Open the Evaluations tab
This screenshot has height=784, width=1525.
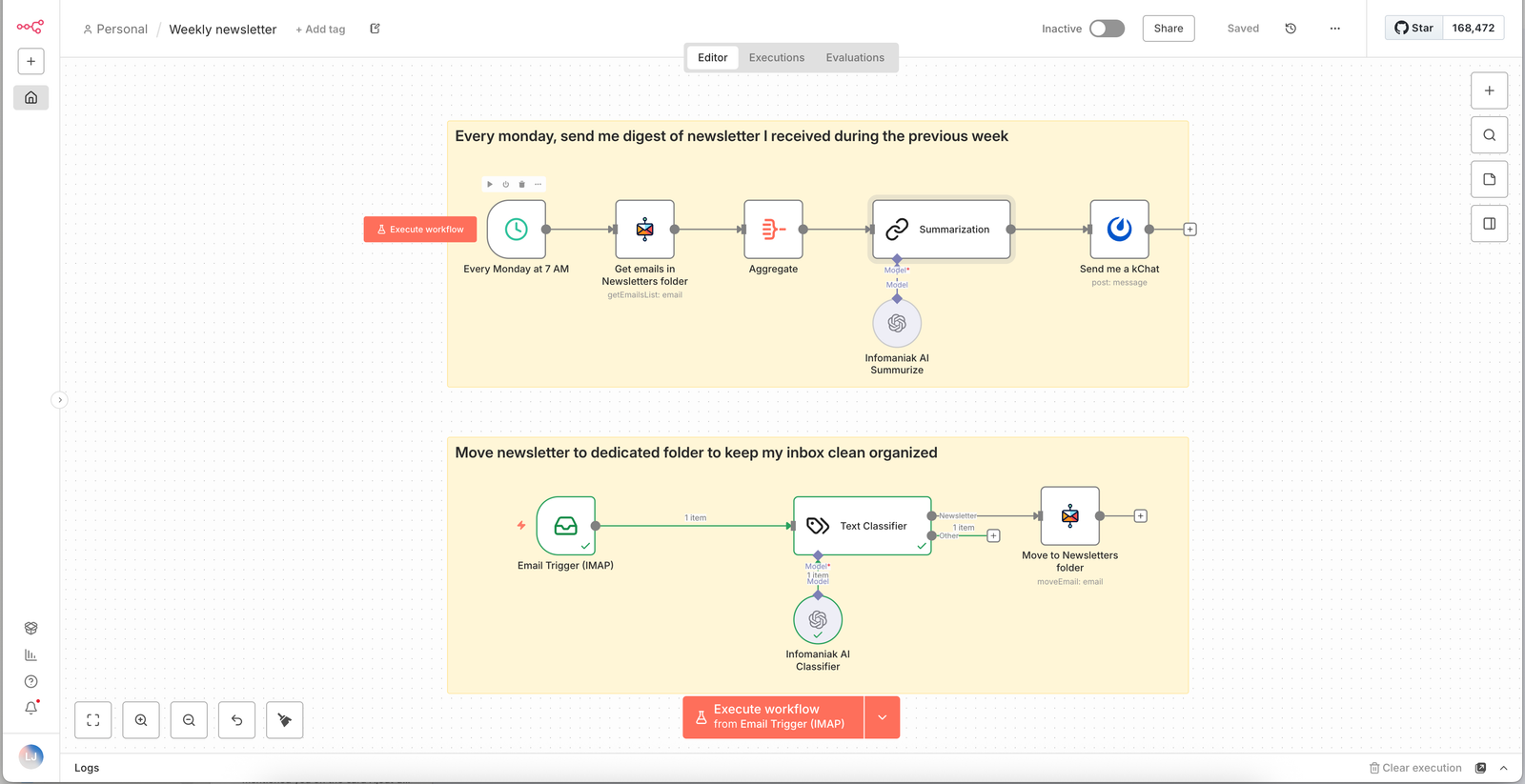click(855, 58)
